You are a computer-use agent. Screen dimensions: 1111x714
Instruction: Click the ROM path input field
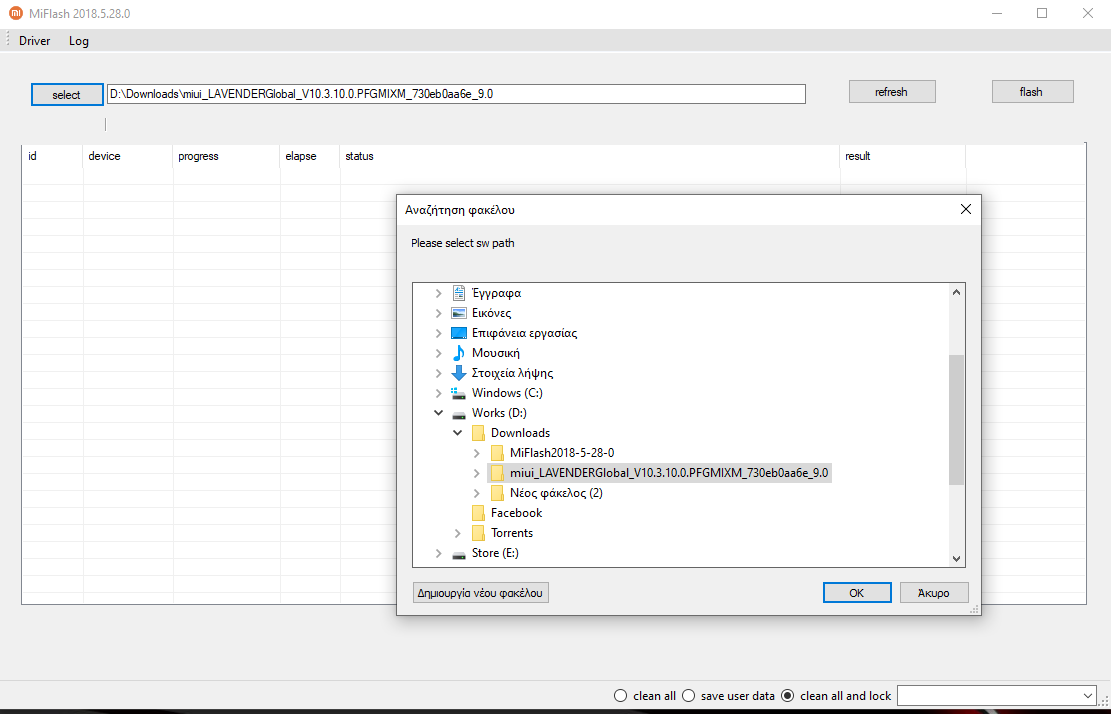tap(456, 94)
